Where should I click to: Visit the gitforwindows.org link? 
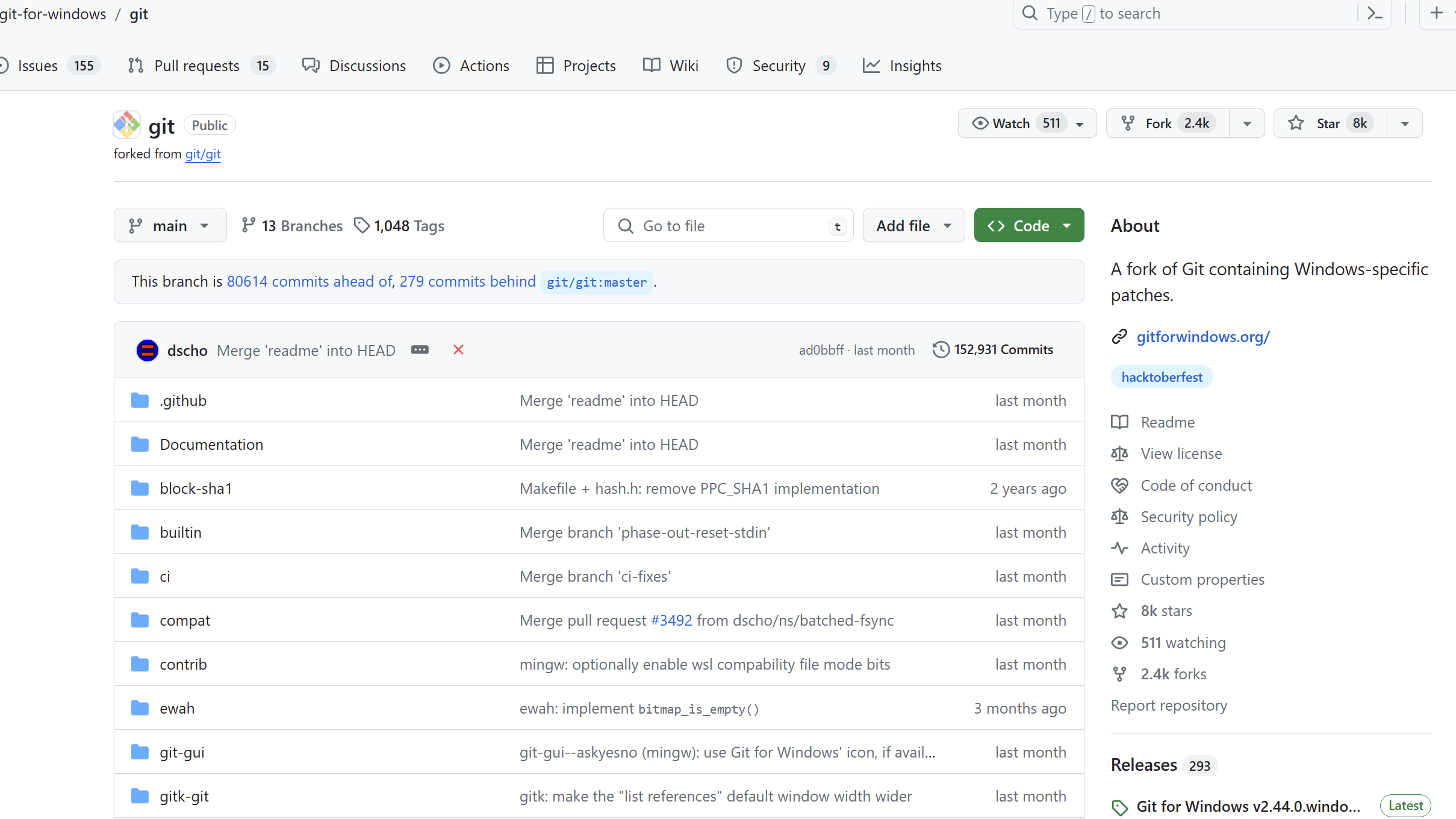pos(1202,337)
